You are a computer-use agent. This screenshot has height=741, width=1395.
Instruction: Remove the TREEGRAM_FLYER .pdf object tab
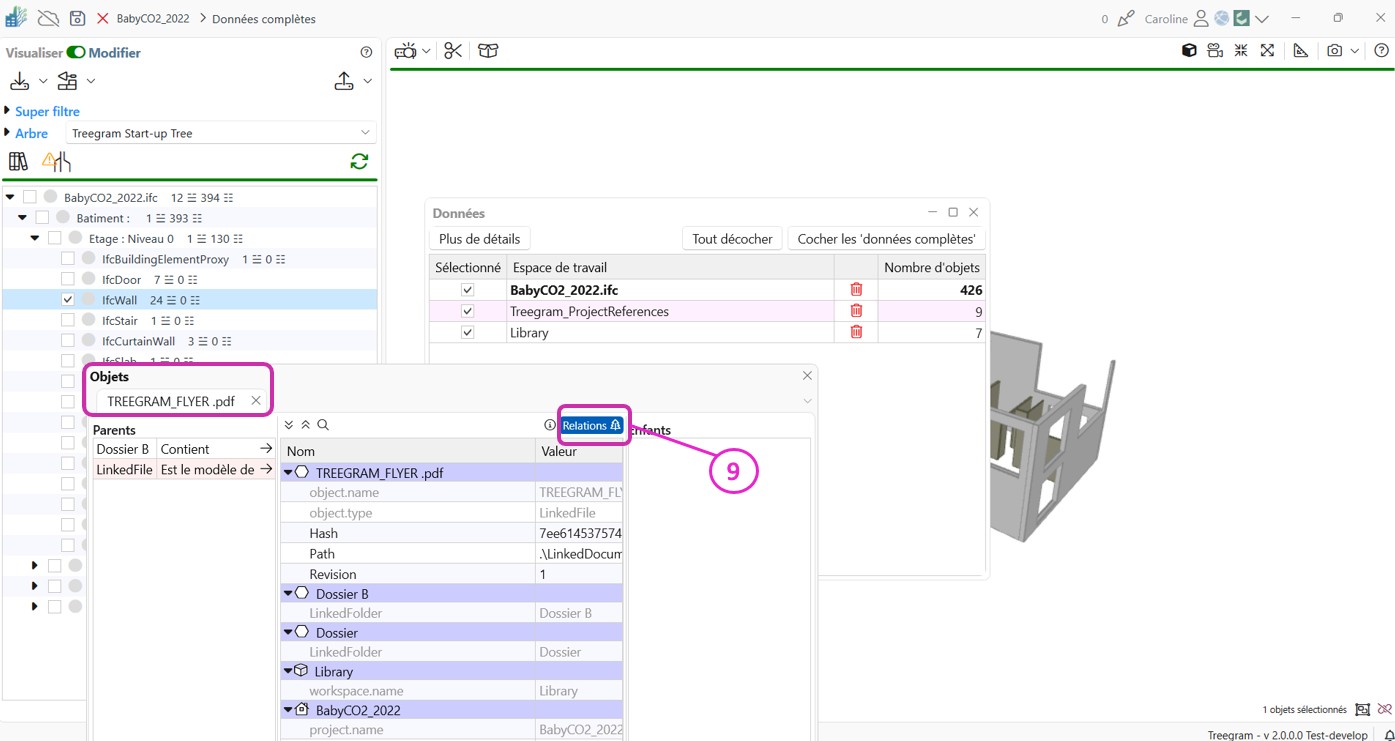point(256,401)
